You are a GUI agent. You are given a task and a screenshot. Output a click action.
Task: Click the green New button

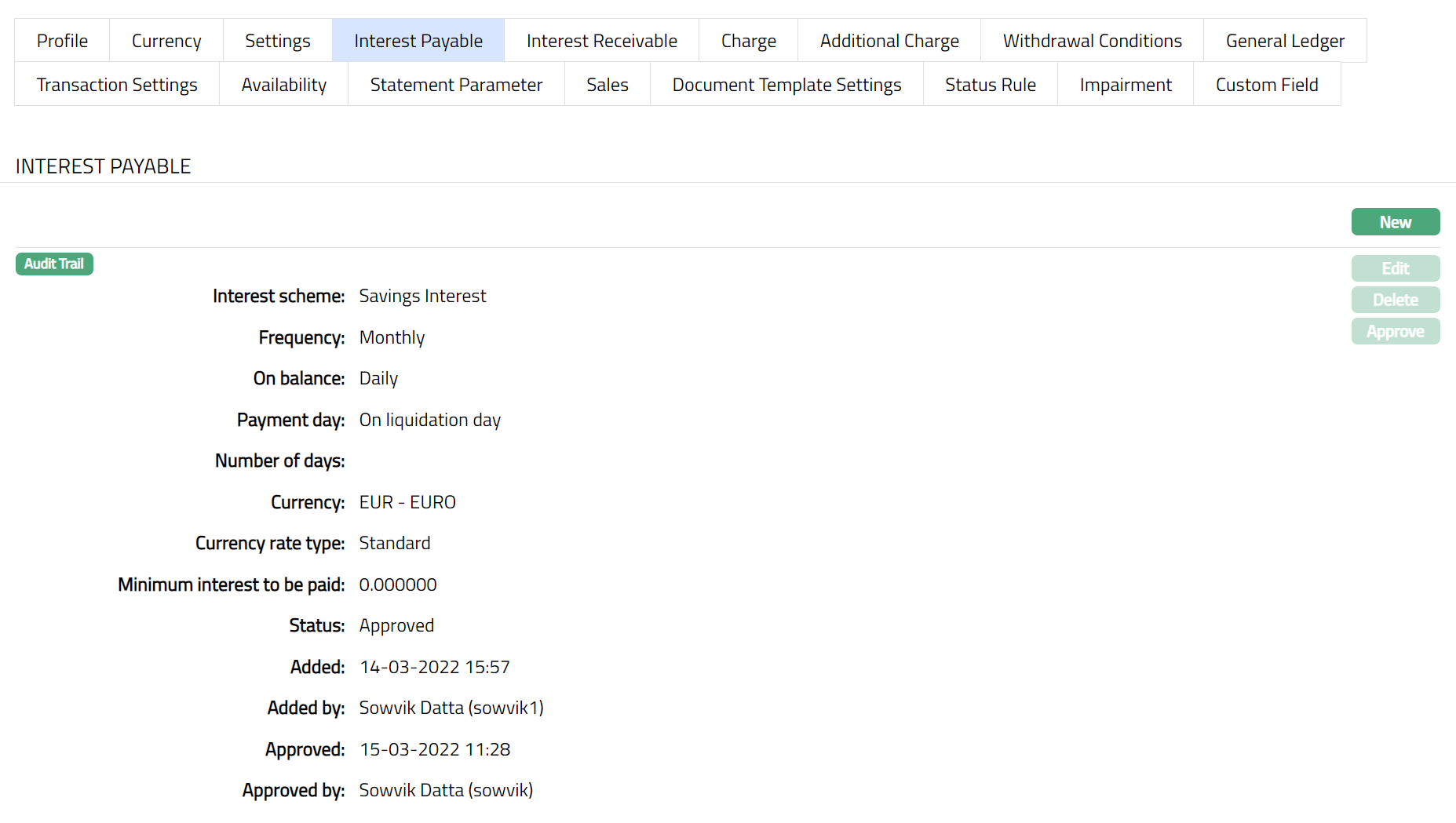click(x=1396, y=222)
